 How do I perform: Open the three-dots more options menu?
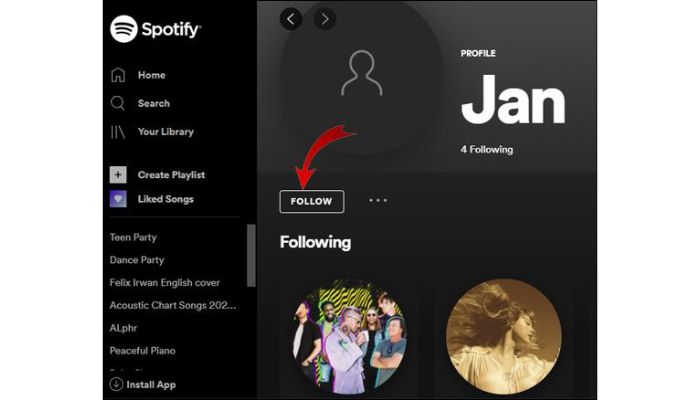[x=378, y=200]
